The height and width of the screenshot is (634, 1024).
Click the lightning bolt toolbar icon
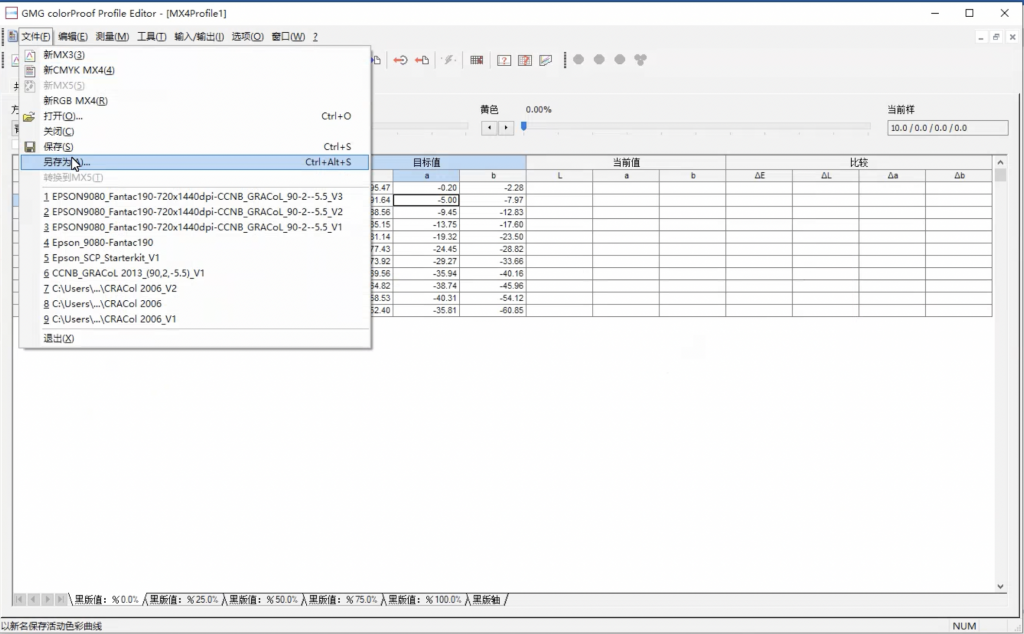[449, 60]
